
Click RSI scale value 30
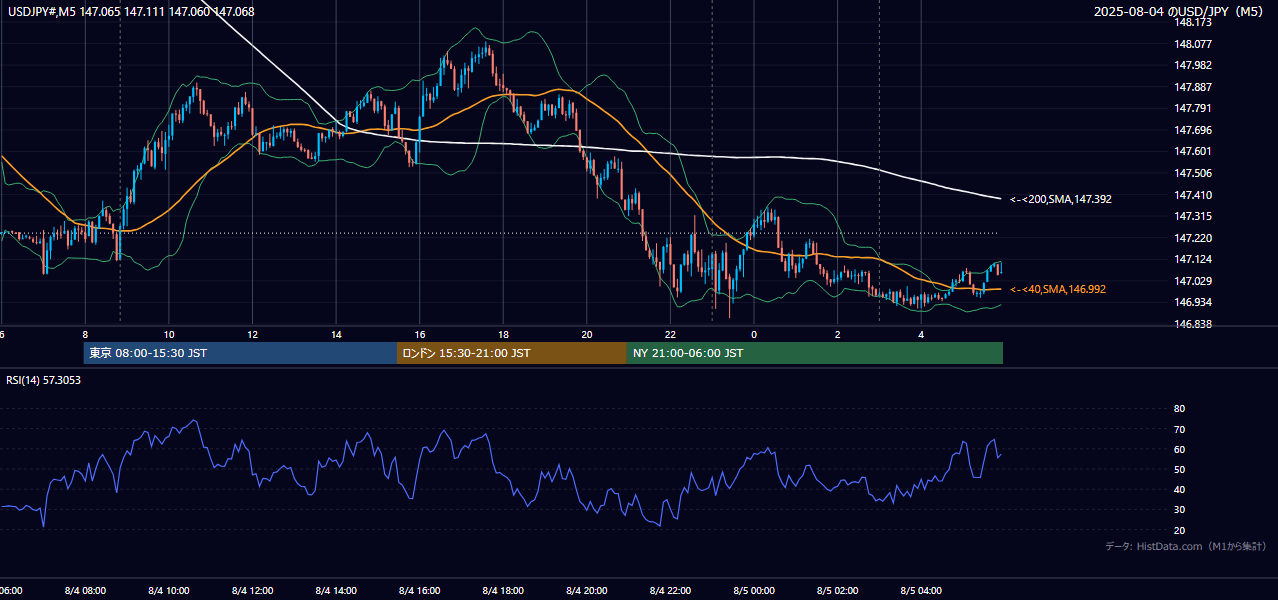(x=1179, y=510)
